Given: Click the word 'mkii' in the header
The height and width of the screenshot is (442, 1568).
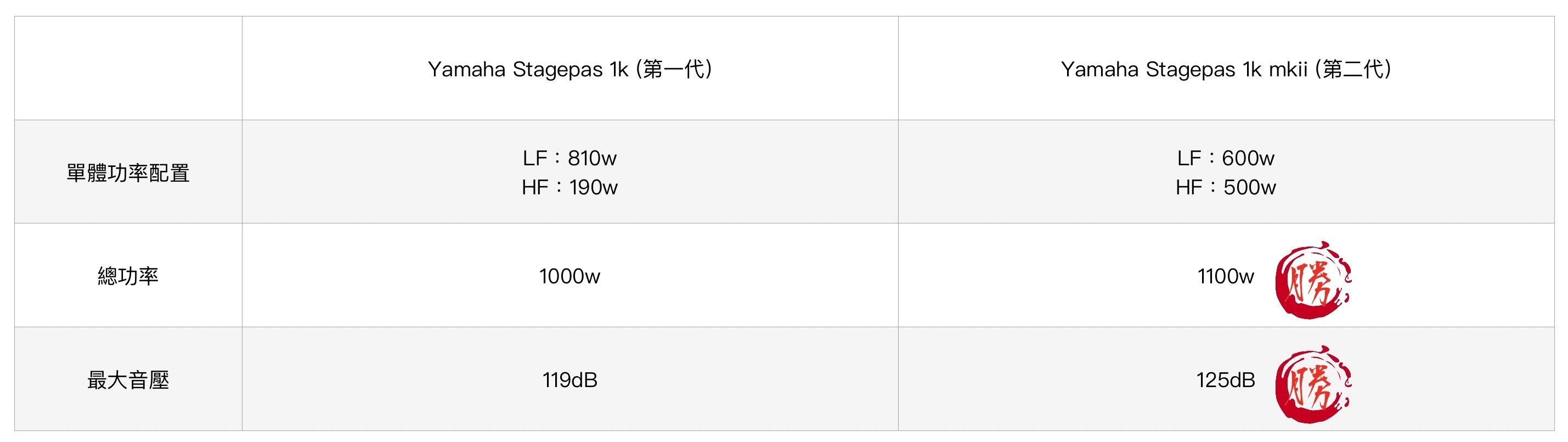Looking at the screenshot, I should coord(1288,69).
